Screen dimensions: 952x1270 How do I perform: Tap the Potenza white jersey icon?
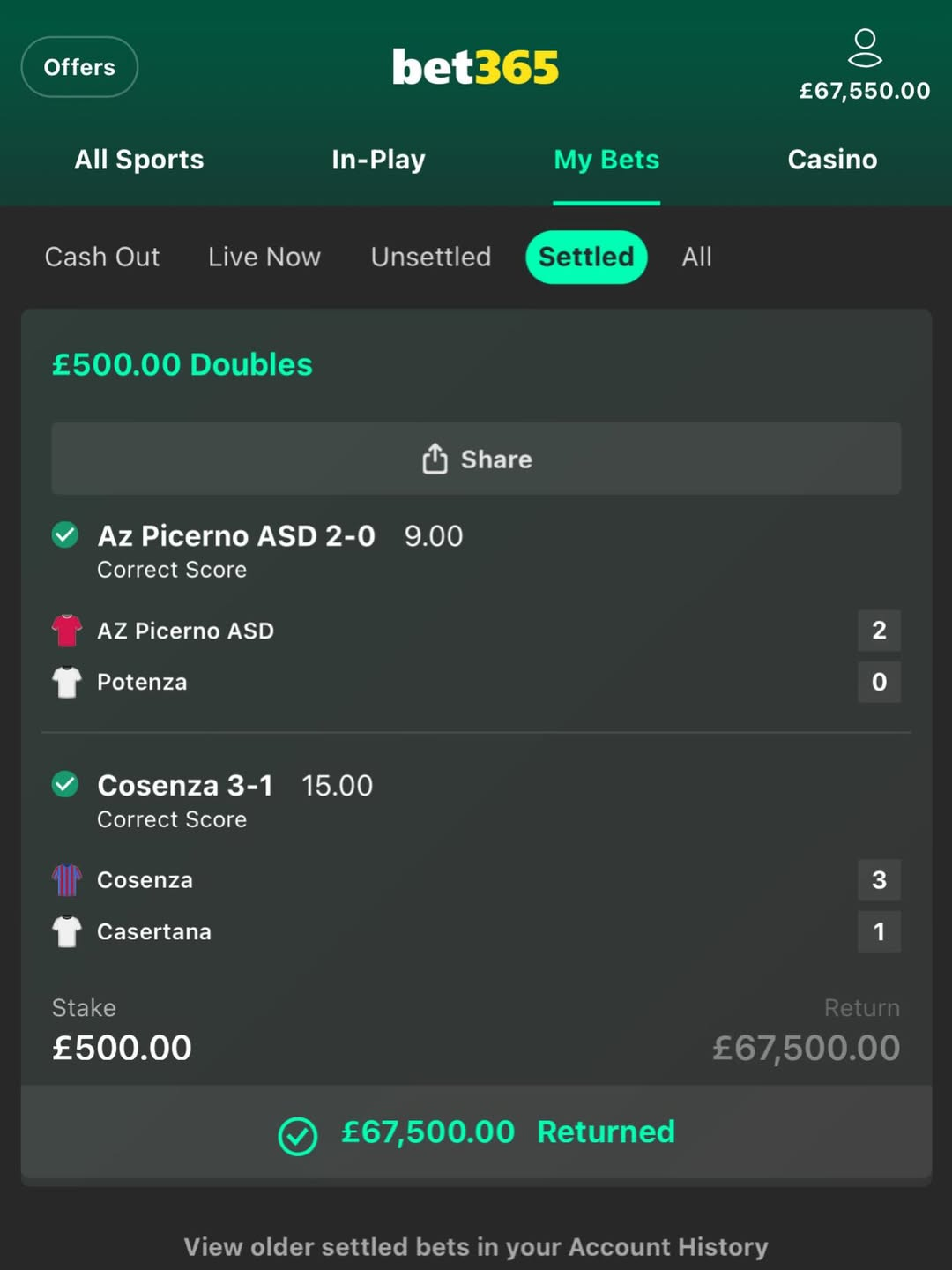coord(67,682)
